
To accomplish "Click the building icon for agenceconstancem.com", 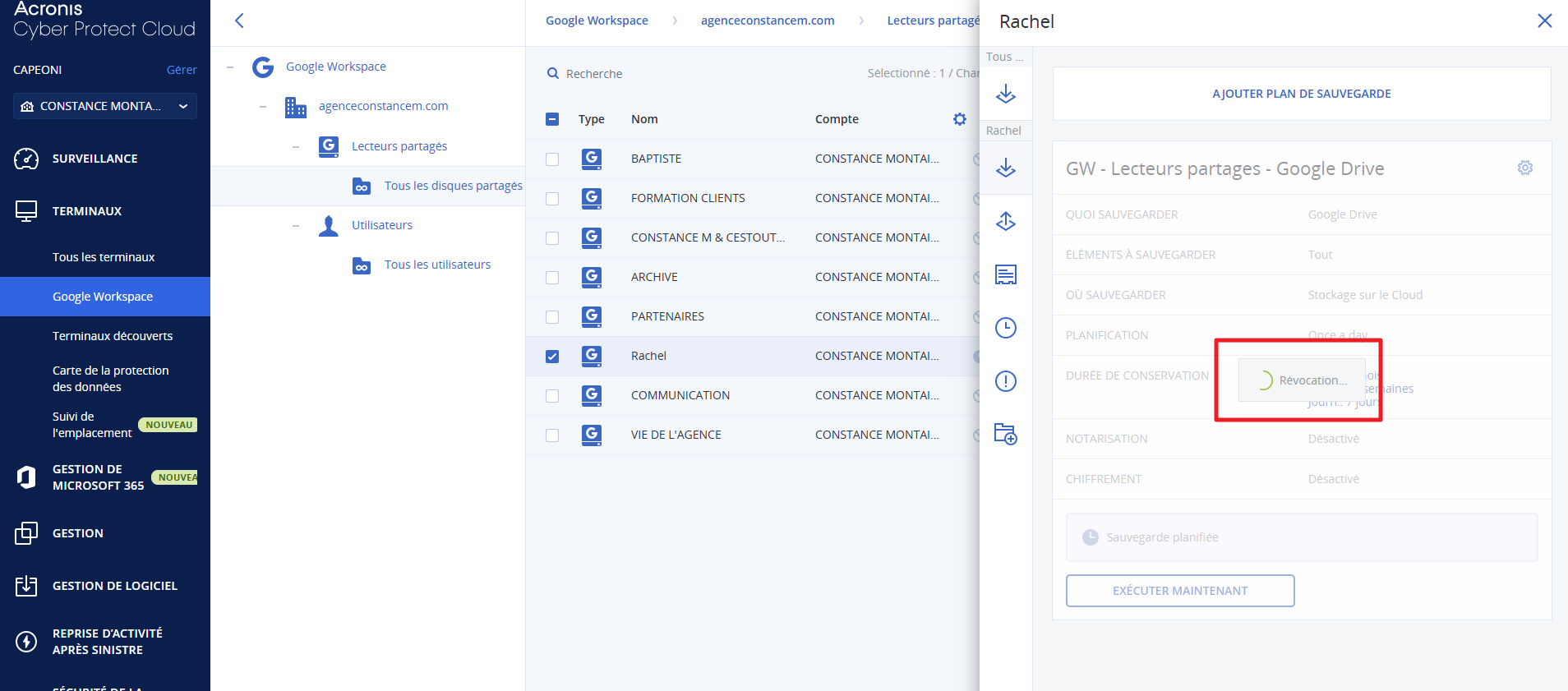I will (296, 107).
